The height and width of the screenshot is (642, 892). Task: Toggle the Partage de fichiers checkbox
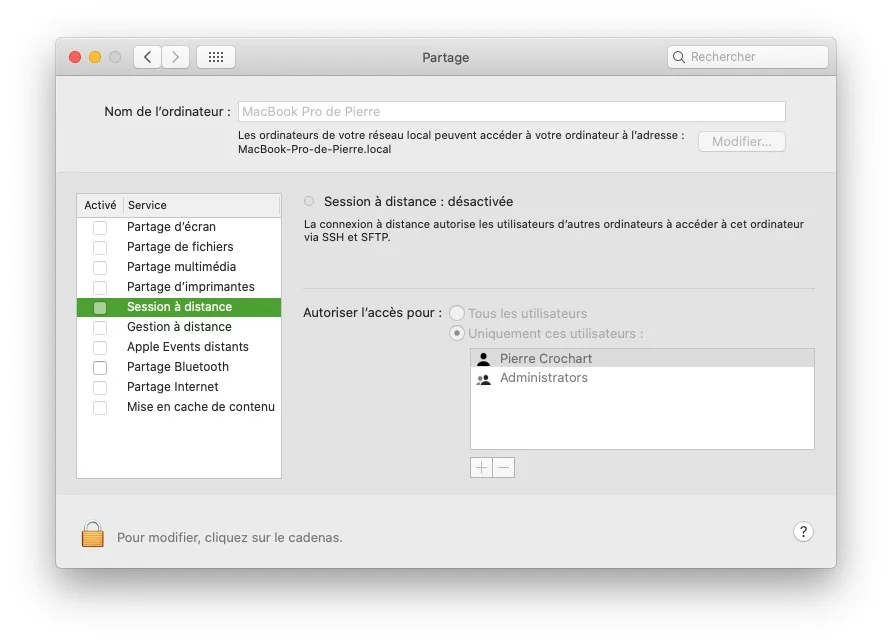[100, 247]
